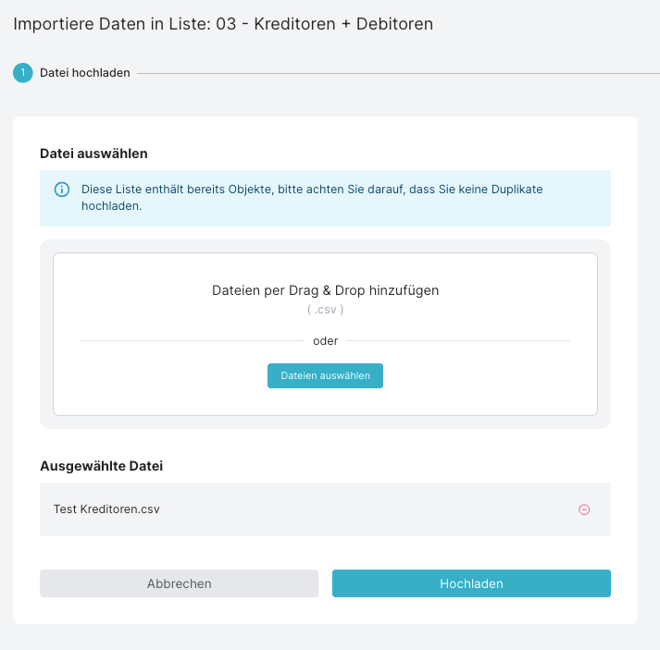The image size is (660, 650).
Task: Click the info icon in the duplicate warning
Action: [x=62, y=189]
